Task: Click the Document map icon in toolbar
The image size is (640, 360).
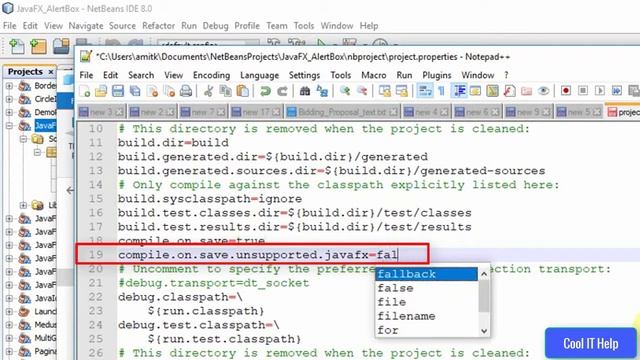Action: 493,91
